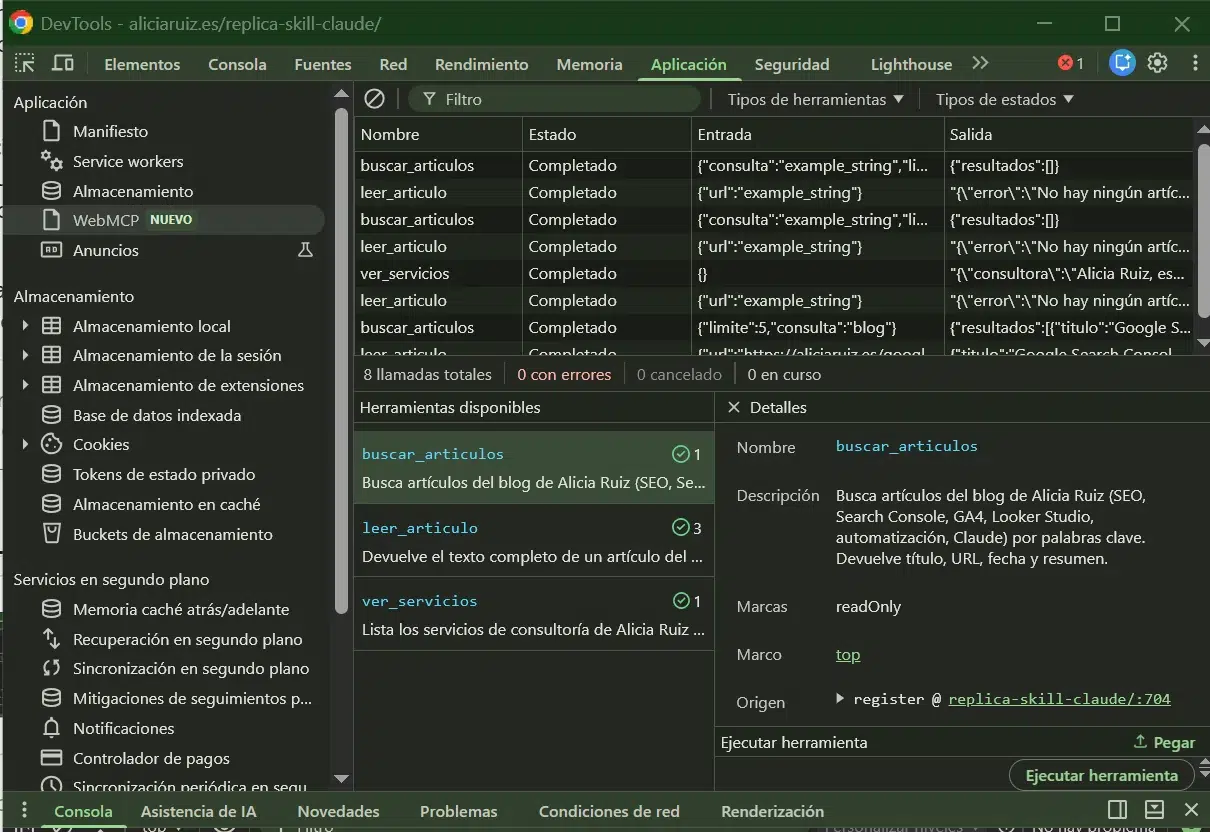Image resolution: width=1210 pixels, height=832 pixels.
Task: Clear the tool calls list icon
Action: (375, 99)
